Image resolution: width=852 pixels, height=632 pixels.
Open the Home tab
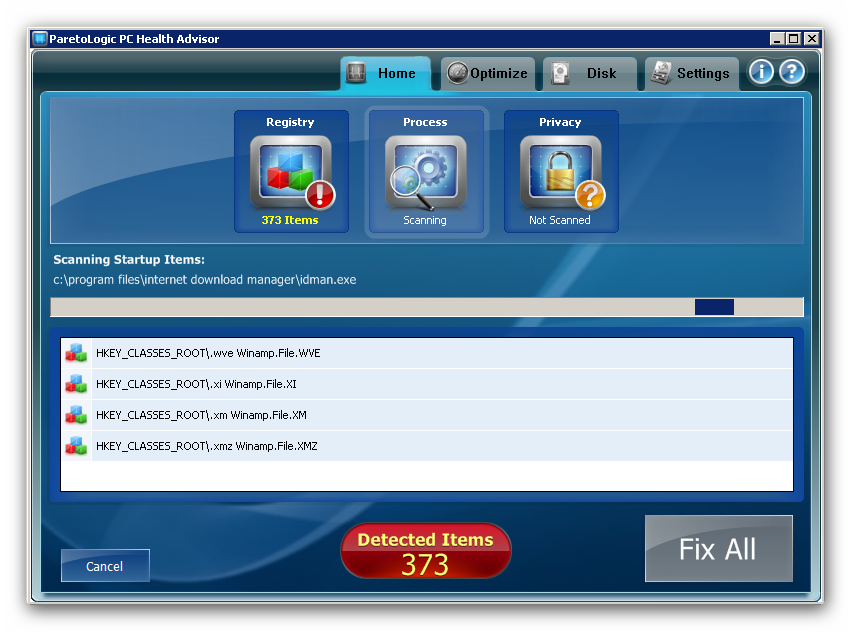[386, 73]
